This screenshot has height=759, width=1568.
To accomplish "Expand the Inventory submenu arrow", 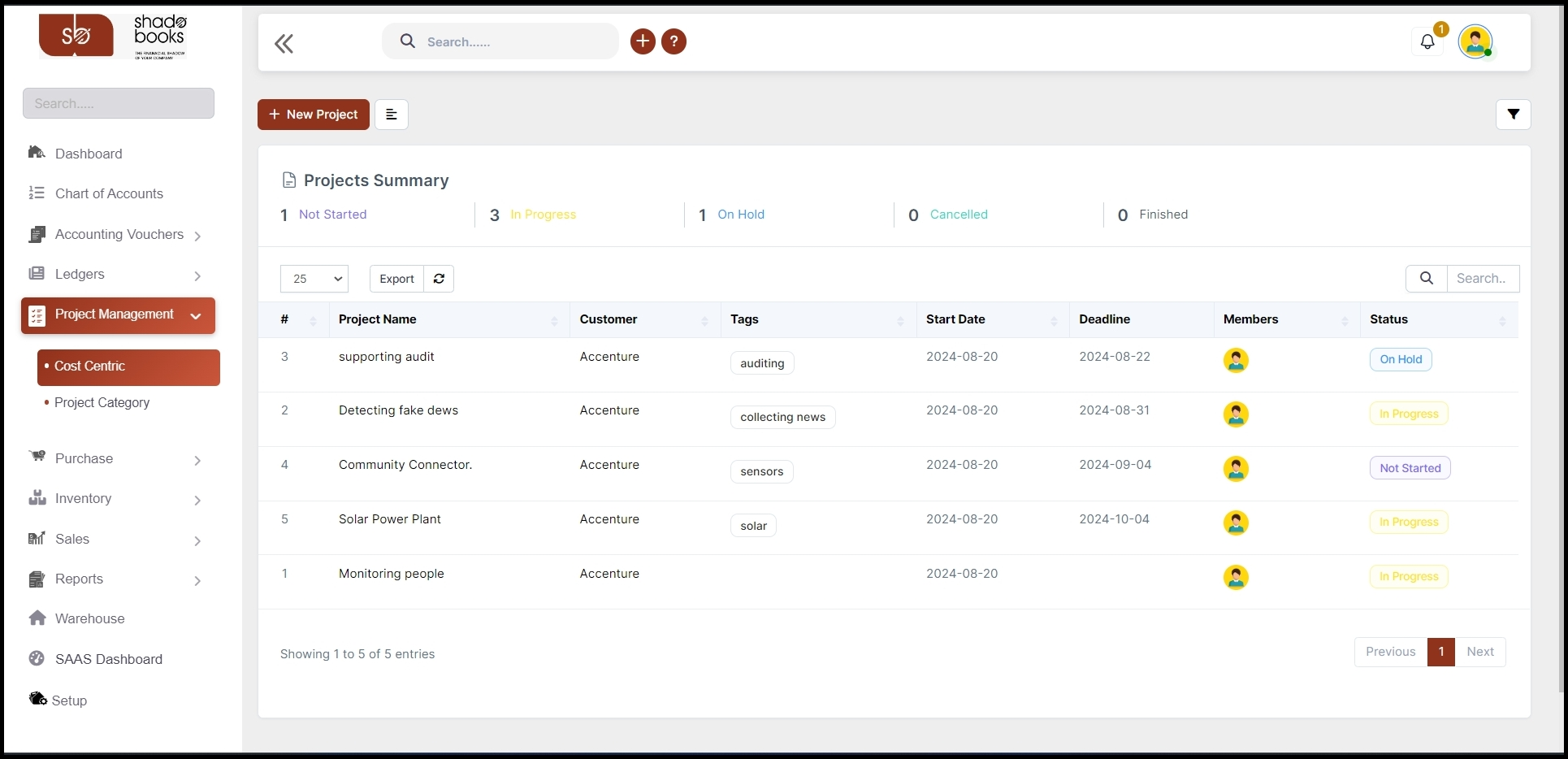I will pos(197,501).
